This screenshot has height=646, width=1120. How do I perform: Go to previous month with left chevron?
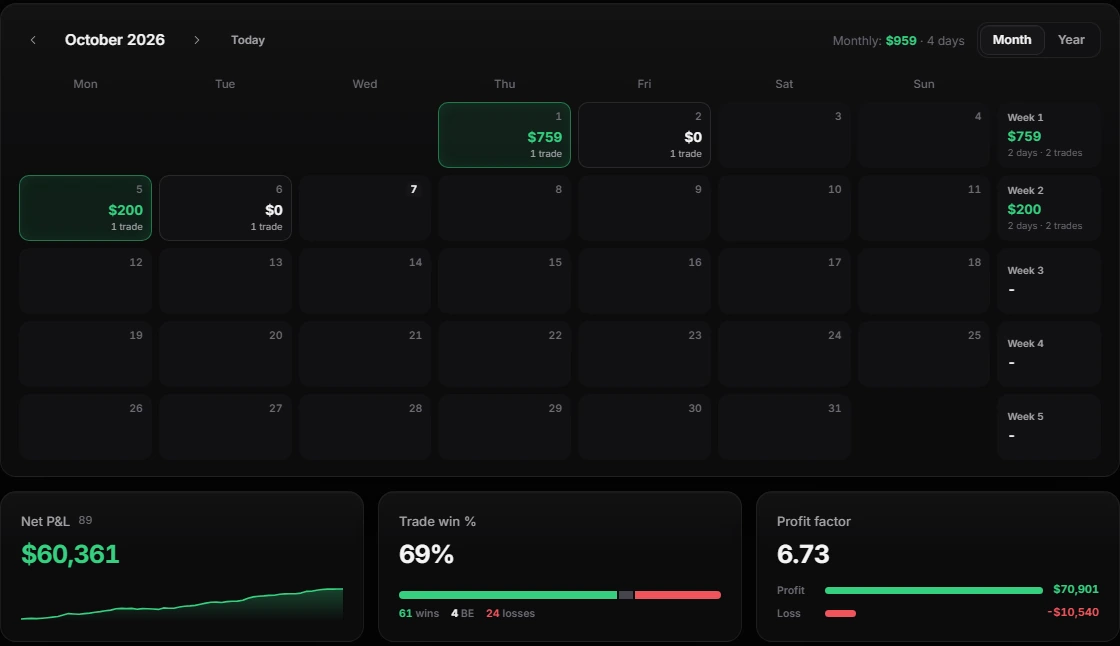[33, 40]
